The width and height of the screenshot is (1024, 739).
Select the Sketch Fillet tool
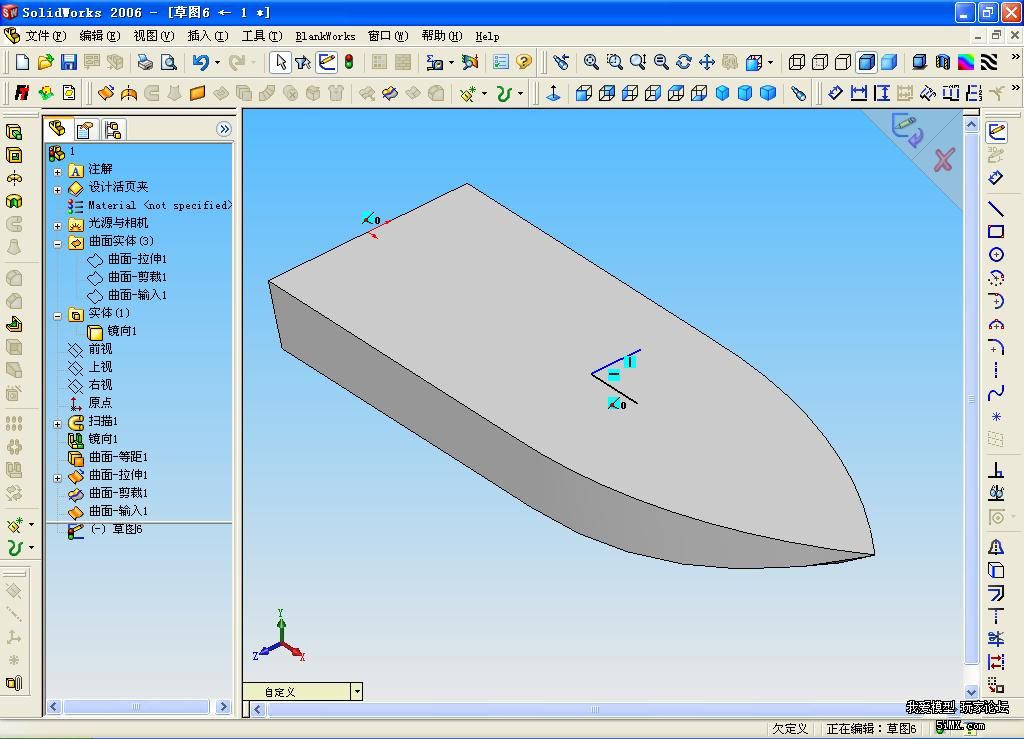[x=996, y=347]
